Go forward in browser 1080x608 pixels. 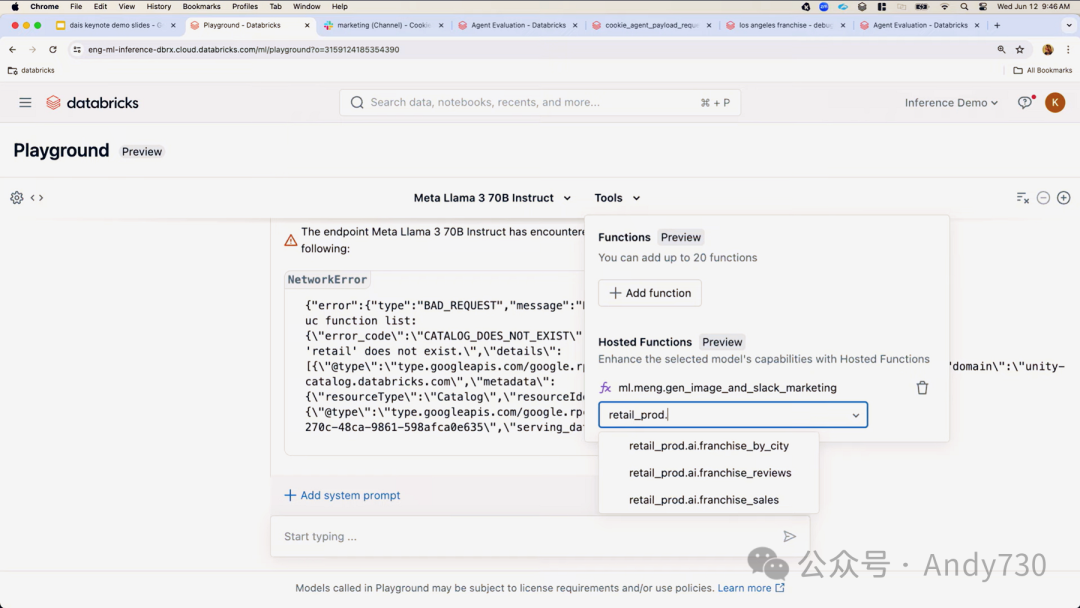[x=32, y=50]
